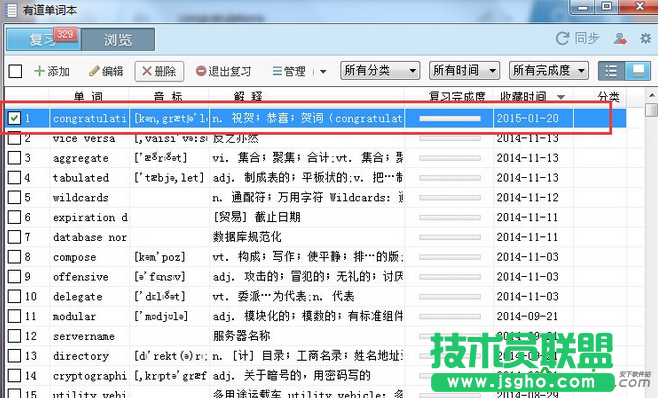
Task: Click the definition '数据库规范化'
Action: [247, 237]
